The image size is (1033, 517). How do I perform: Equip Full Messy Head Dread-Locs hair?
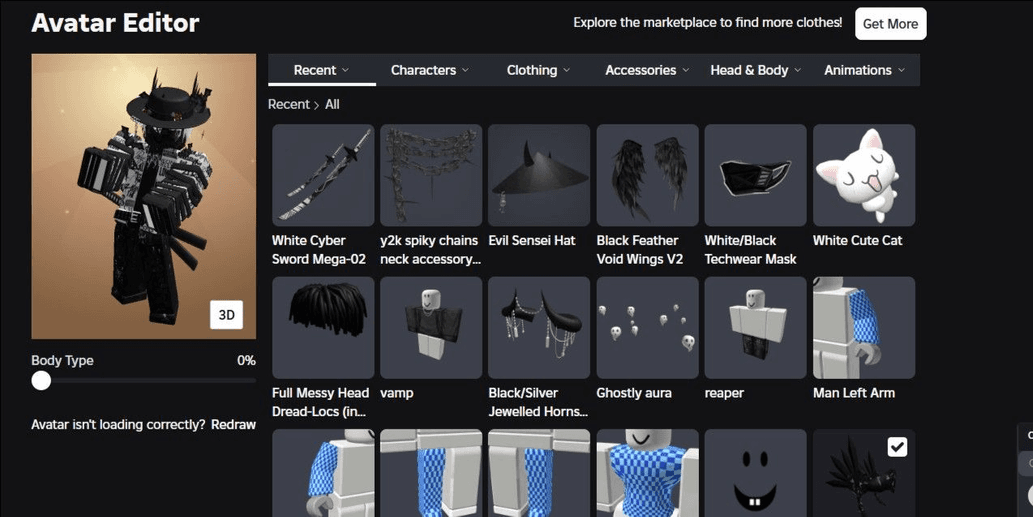pyautogui.click(x=323, y=327)
